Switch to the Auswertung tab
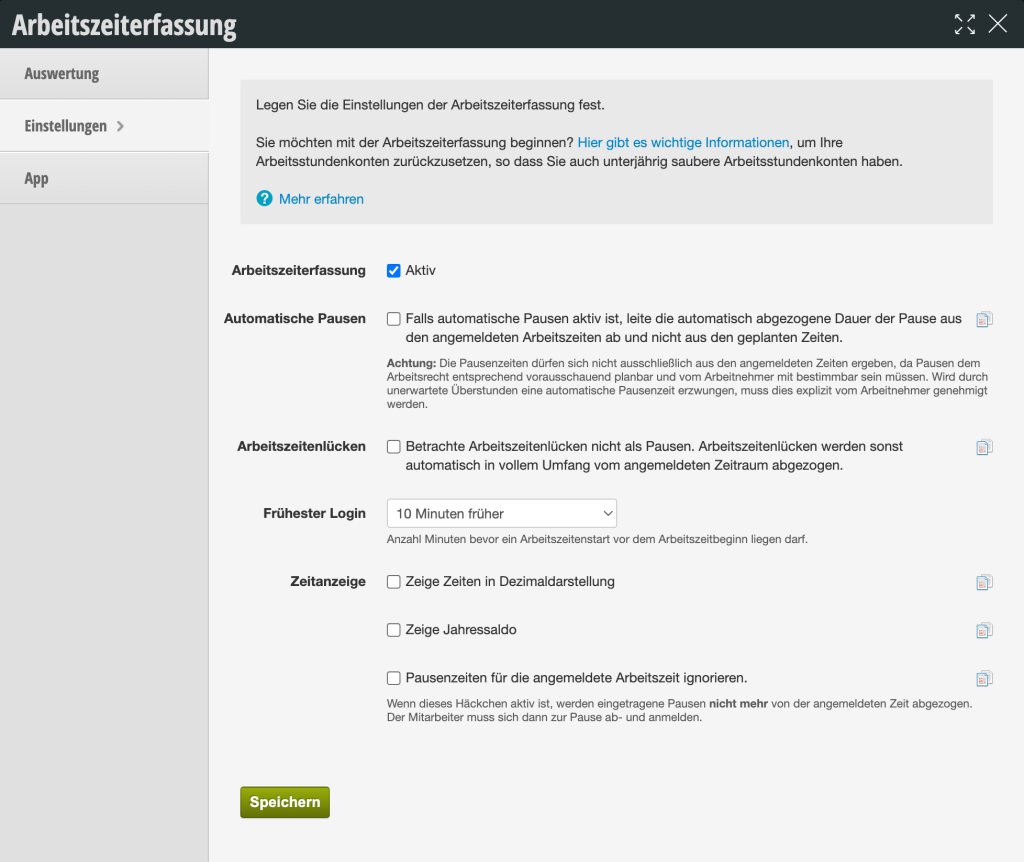 tap(104, 74)
